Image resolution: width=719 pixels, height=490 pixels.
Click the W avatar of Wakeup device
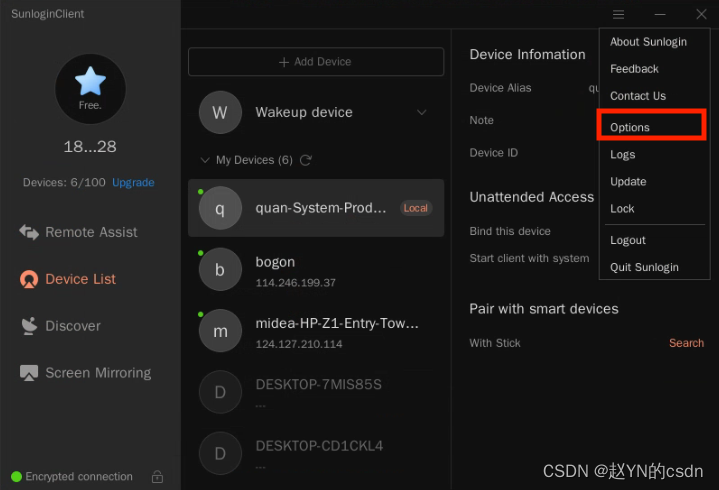(x=220, y=112)
